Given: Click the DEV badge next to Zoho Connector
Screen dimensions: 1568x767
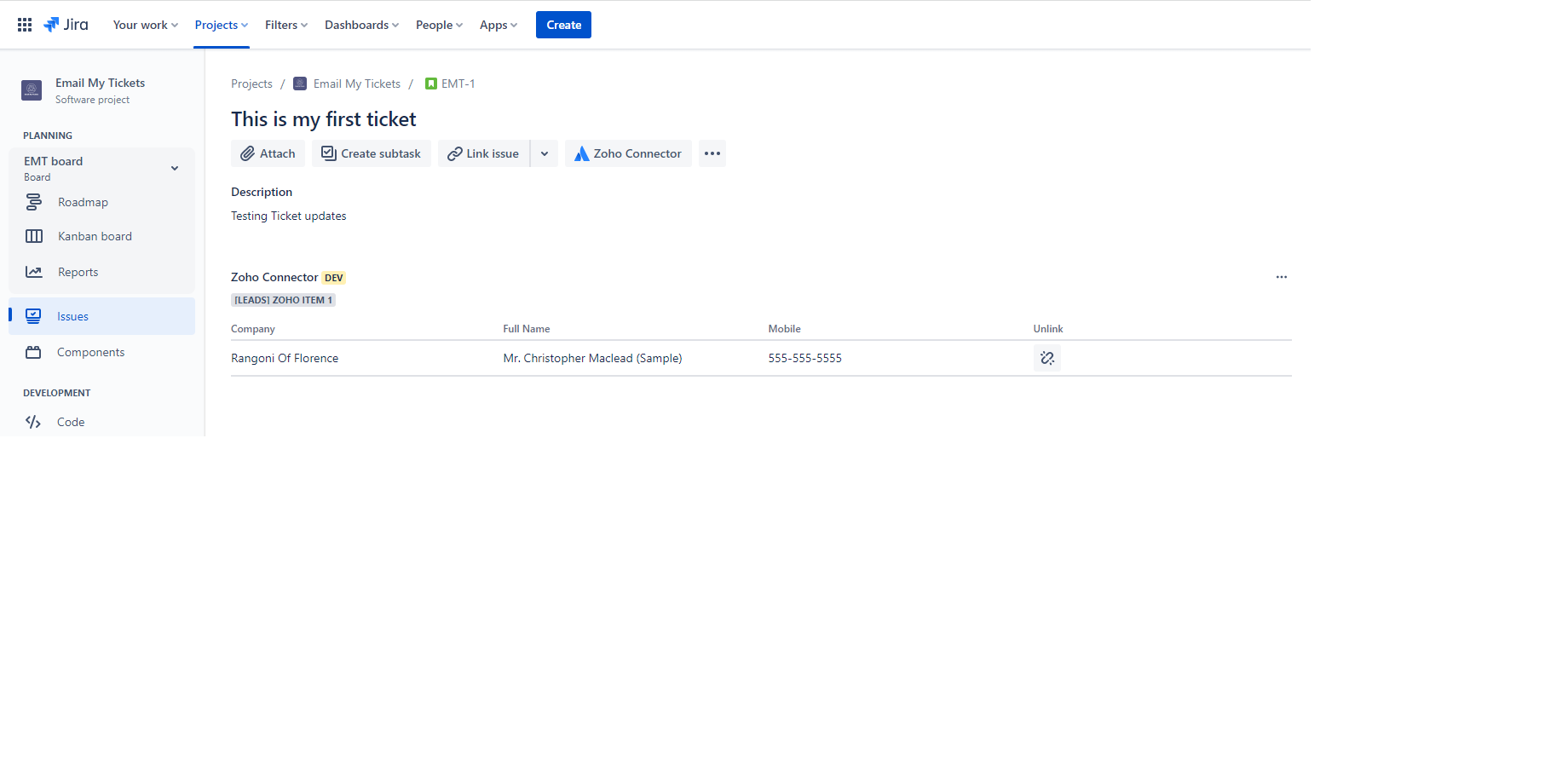Looking at the screenshot, I should [x=333, y=278].
